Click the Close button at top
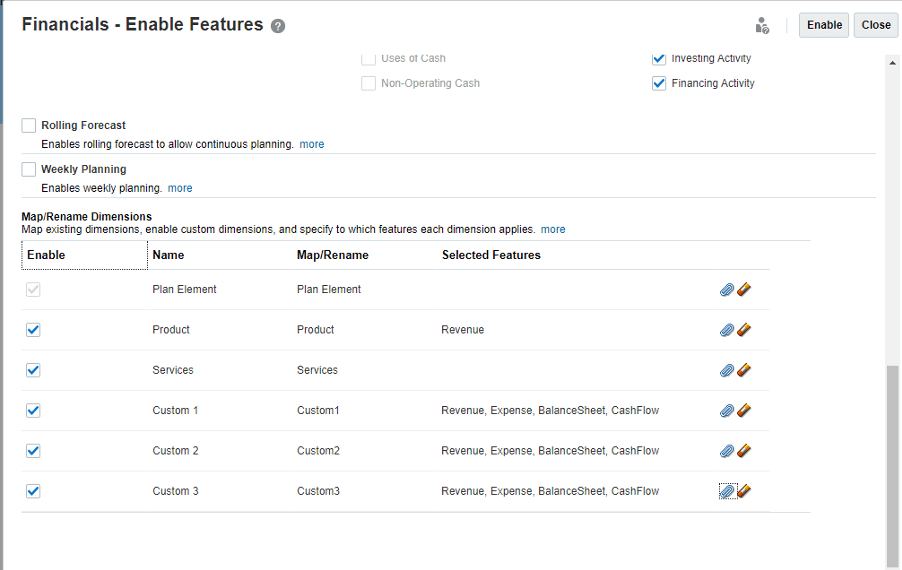The height and width of the screenshot is (570, 902). point(876,25)
